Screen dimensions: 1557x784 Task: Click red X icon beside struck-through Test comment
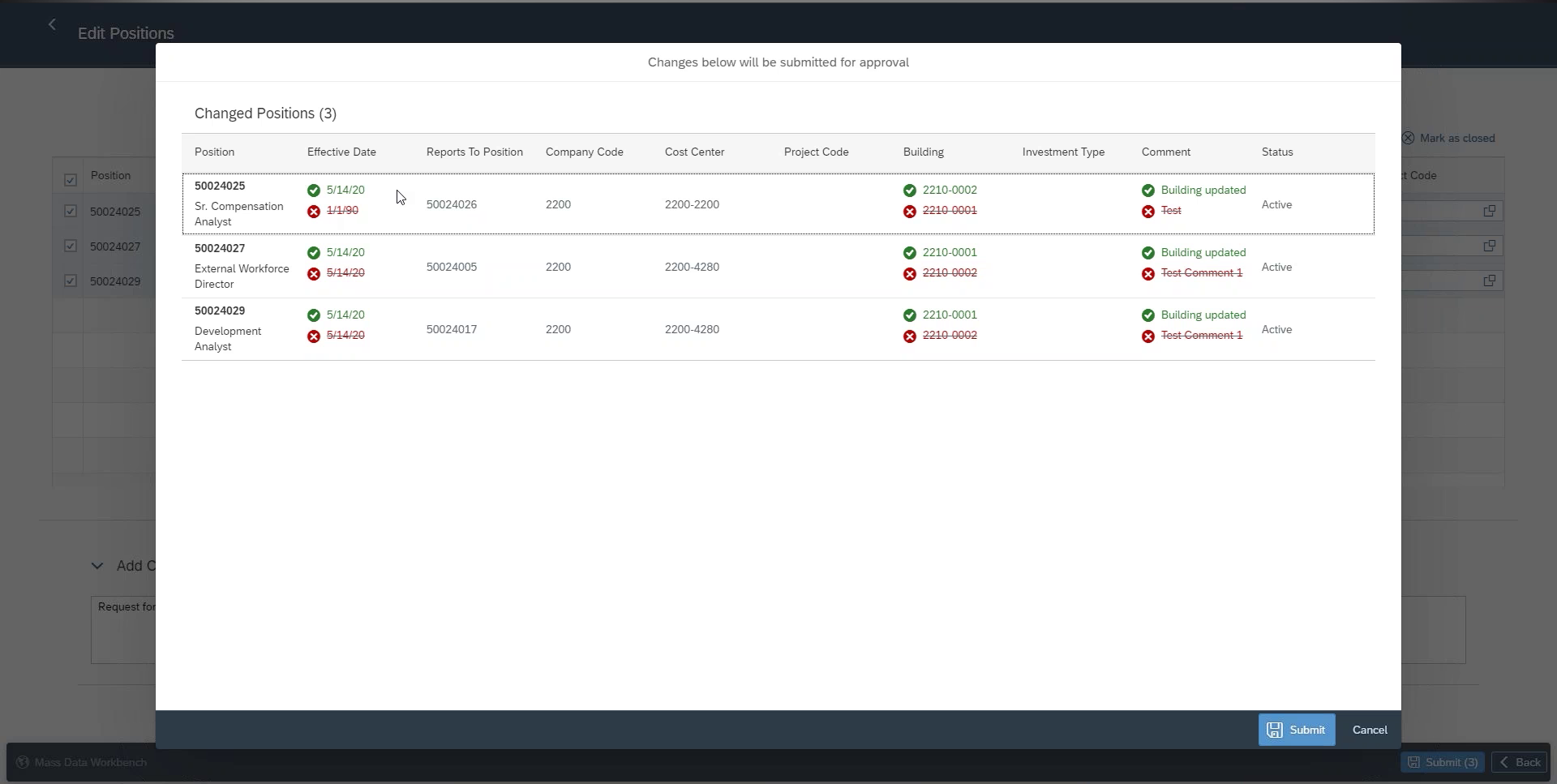point(1147,212)
